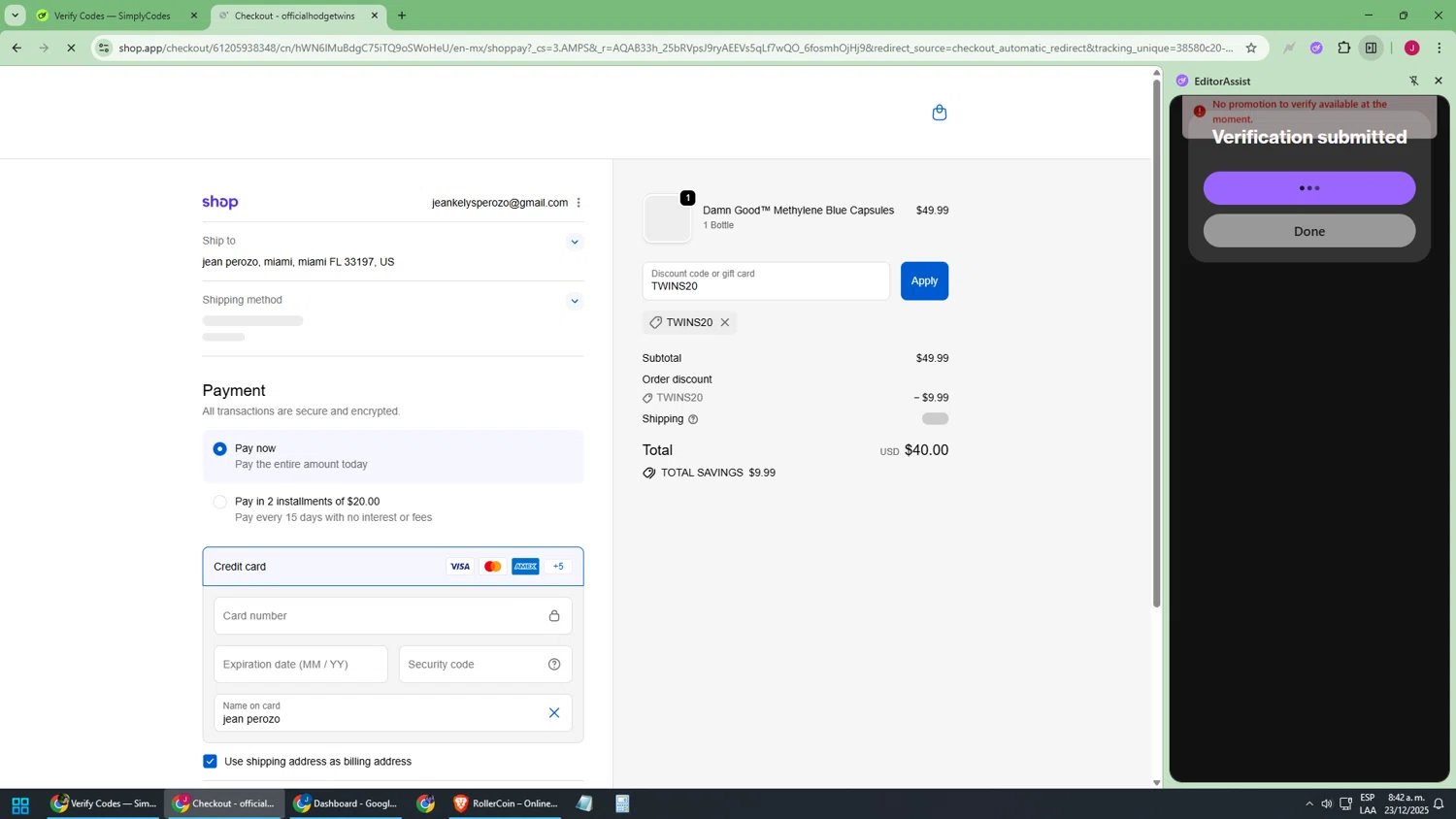This screenshot has height=819, width=1456.
Task: Click the Shop logo
Action: [220, 202]
